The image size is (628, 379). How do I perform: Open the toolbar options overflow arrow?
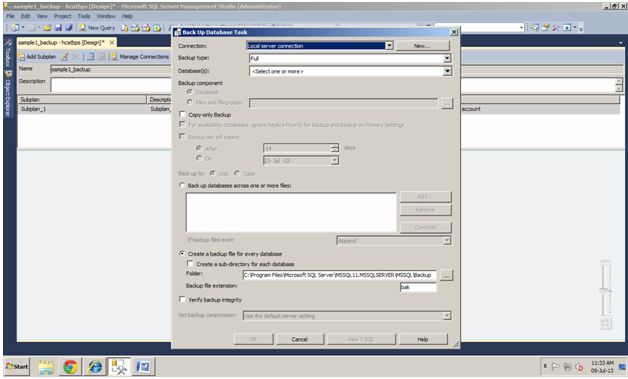point(581,28)
